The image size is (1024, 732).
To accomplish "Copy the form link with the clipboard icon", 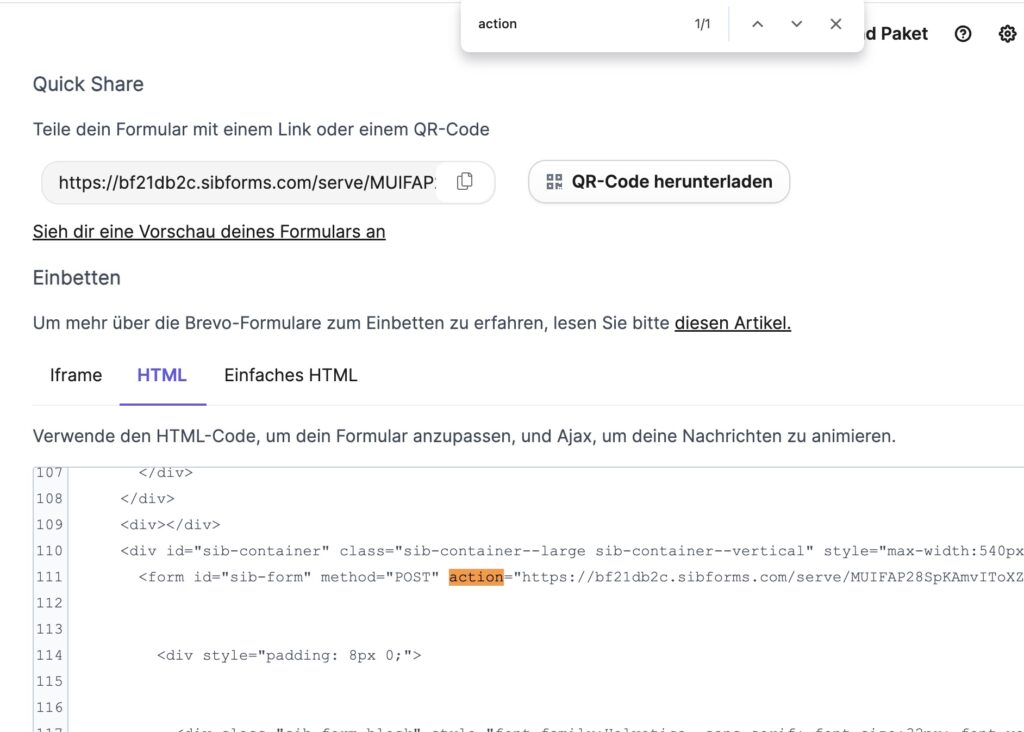I will pyautogui.click(x=464, y=182).
